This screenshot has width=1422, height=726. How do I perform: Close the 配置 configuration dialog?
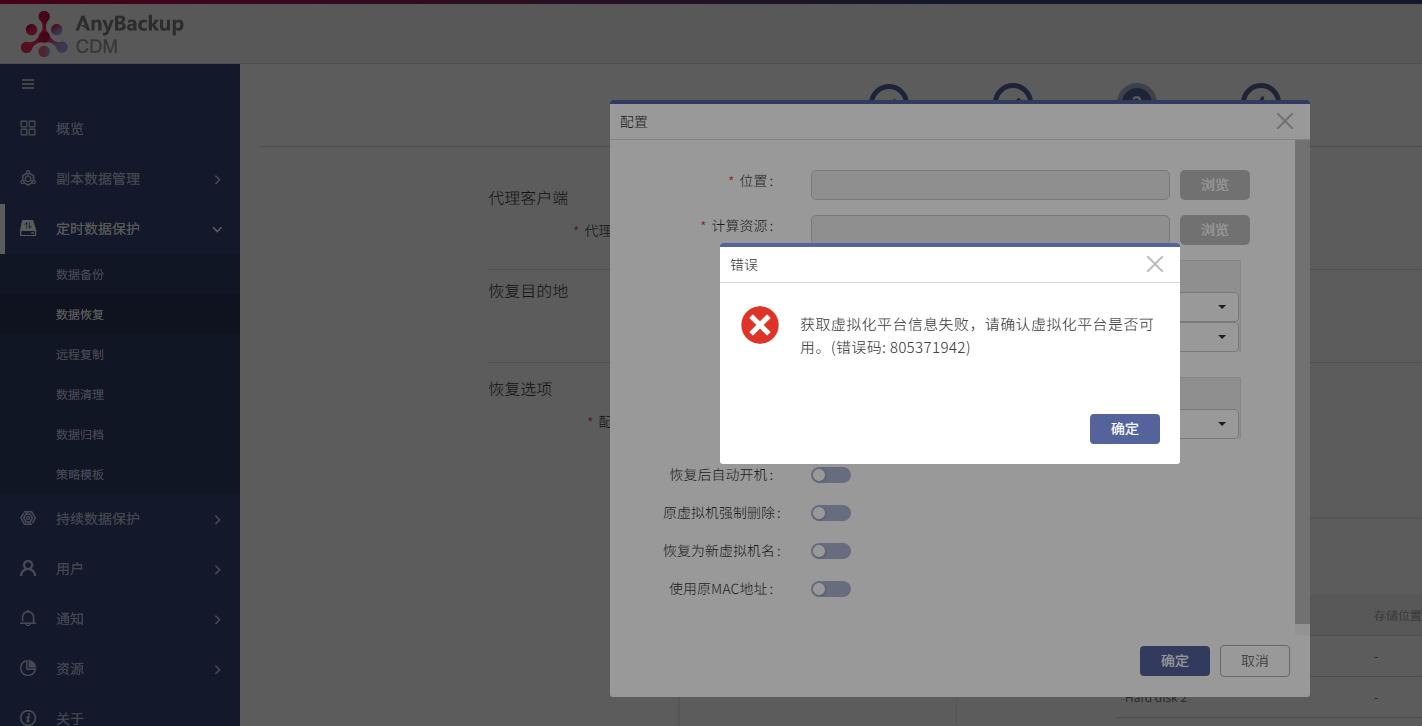[1285, 121]
